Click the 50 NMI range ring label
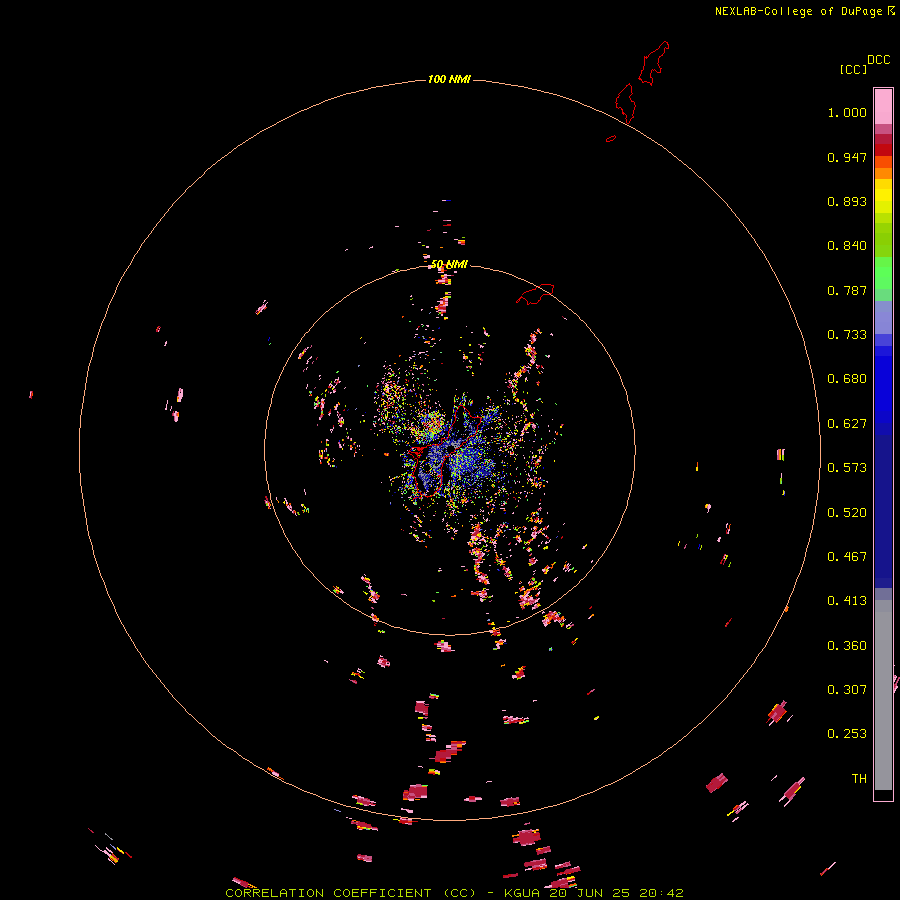This screenshot has width=900, height=900. (449, 265)
